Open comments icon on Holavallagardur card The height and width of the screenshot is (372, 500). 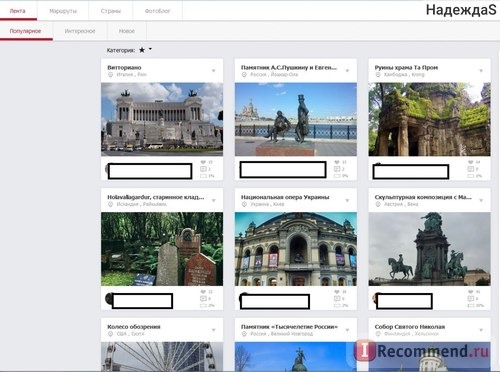point(203,299)
